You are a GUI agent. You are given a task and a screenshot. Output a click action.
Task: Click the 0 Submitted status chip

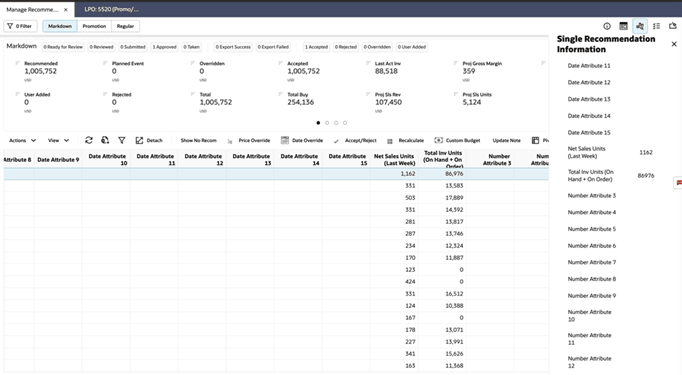133,47
